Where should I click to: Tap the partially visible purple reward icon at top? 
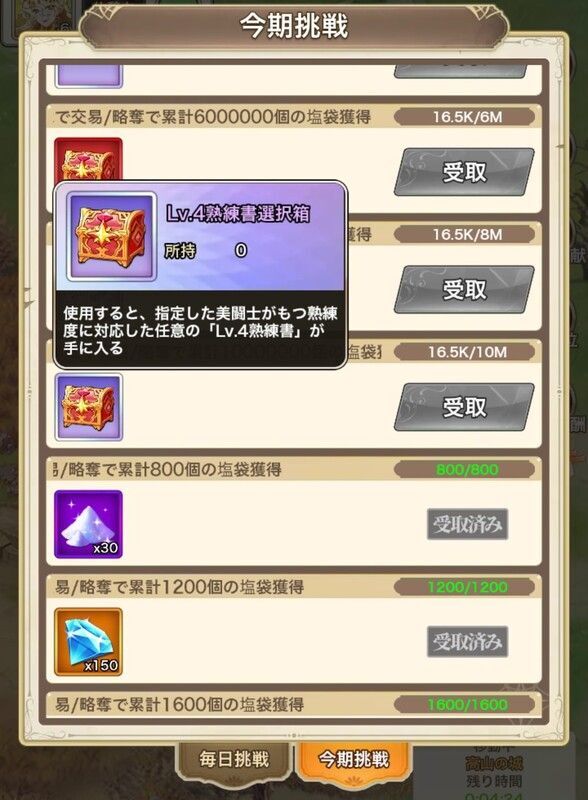(88, 76)
